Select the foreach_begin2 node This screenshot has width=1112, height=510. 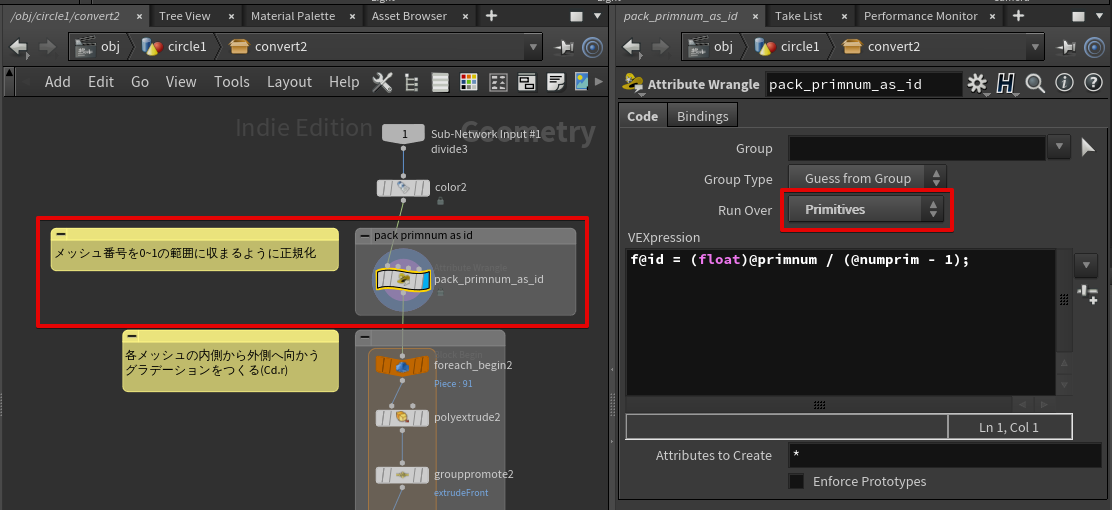[403, 365]
